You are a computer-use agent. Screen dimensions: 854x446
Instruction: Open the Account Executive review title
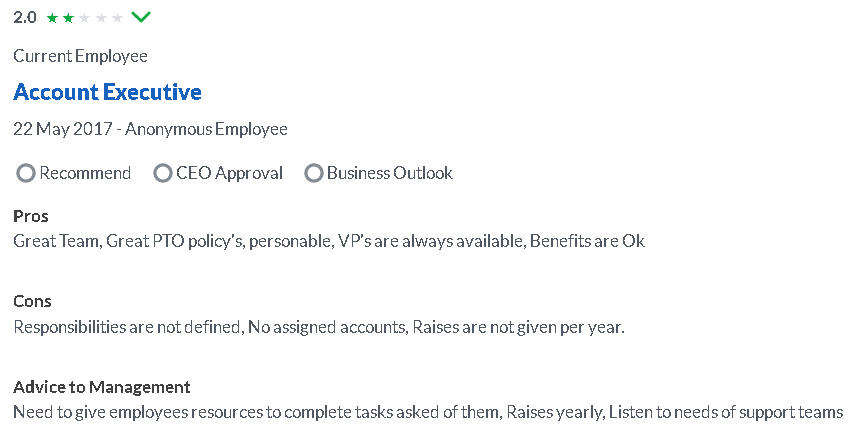107,92
